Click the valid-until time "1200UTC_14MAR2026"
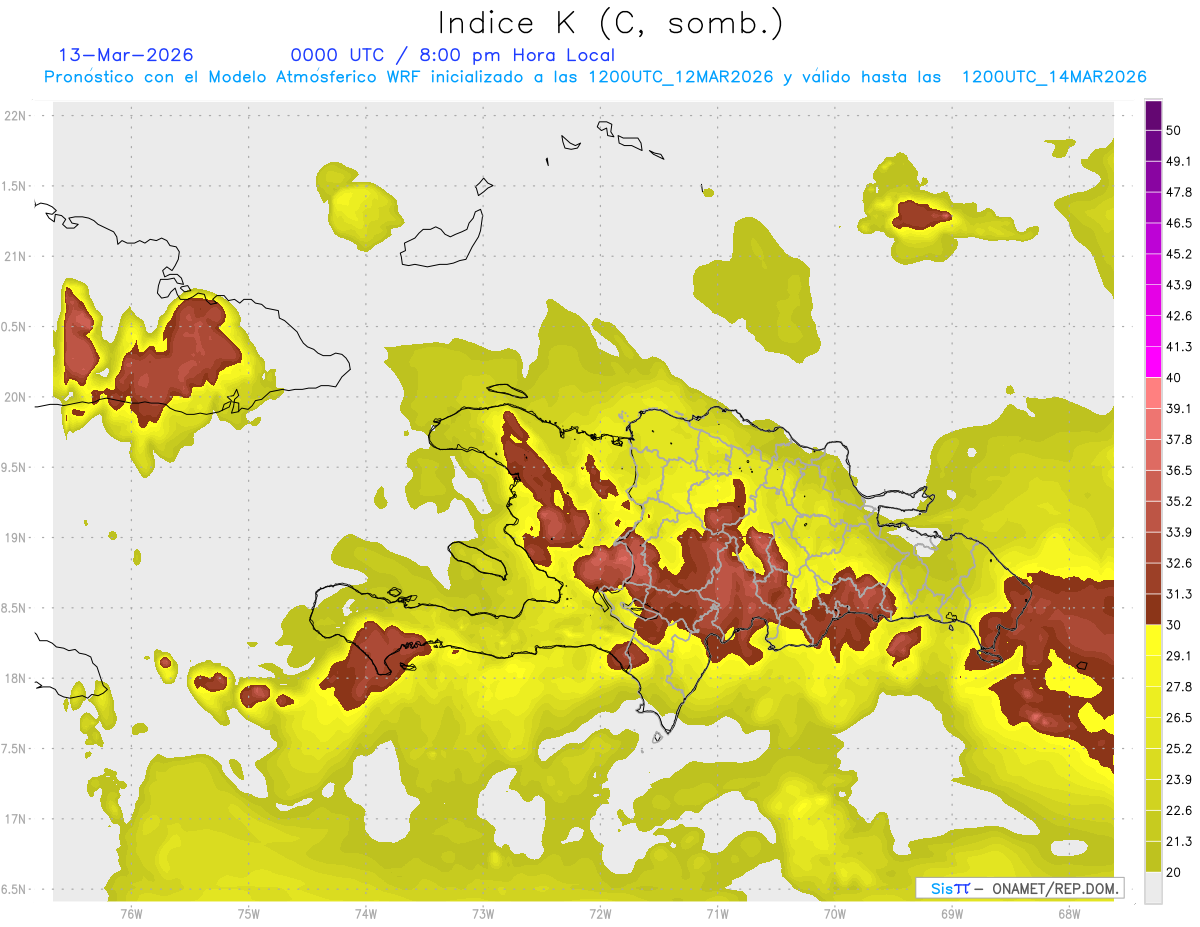Viewport: 1200px width, 927px height. [x=1054, y=77]
